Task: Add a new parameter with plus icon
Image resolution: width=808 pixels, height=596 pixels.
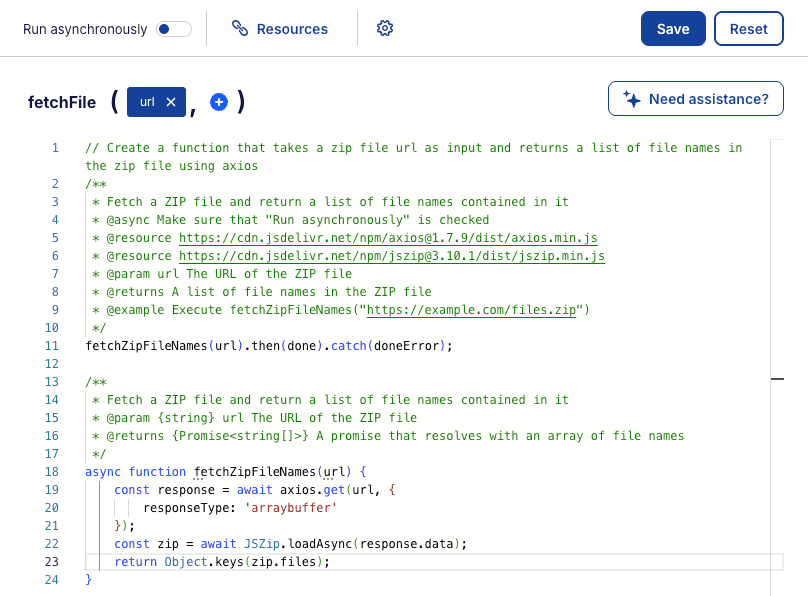Action: [218, 102]
